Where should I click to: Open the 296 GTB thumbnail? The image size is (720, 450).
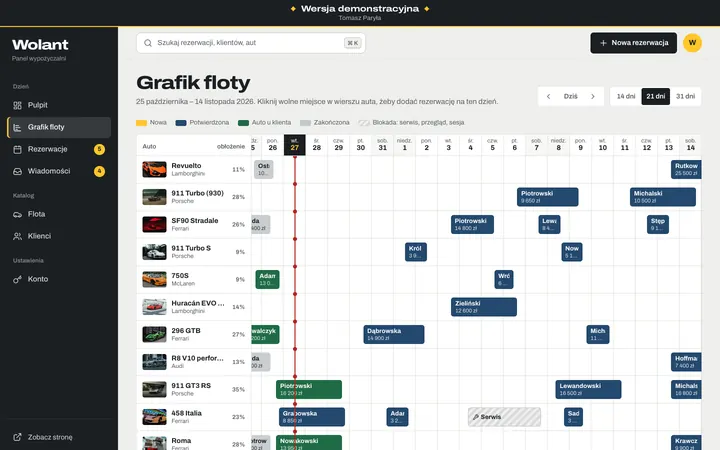point(154,335)
